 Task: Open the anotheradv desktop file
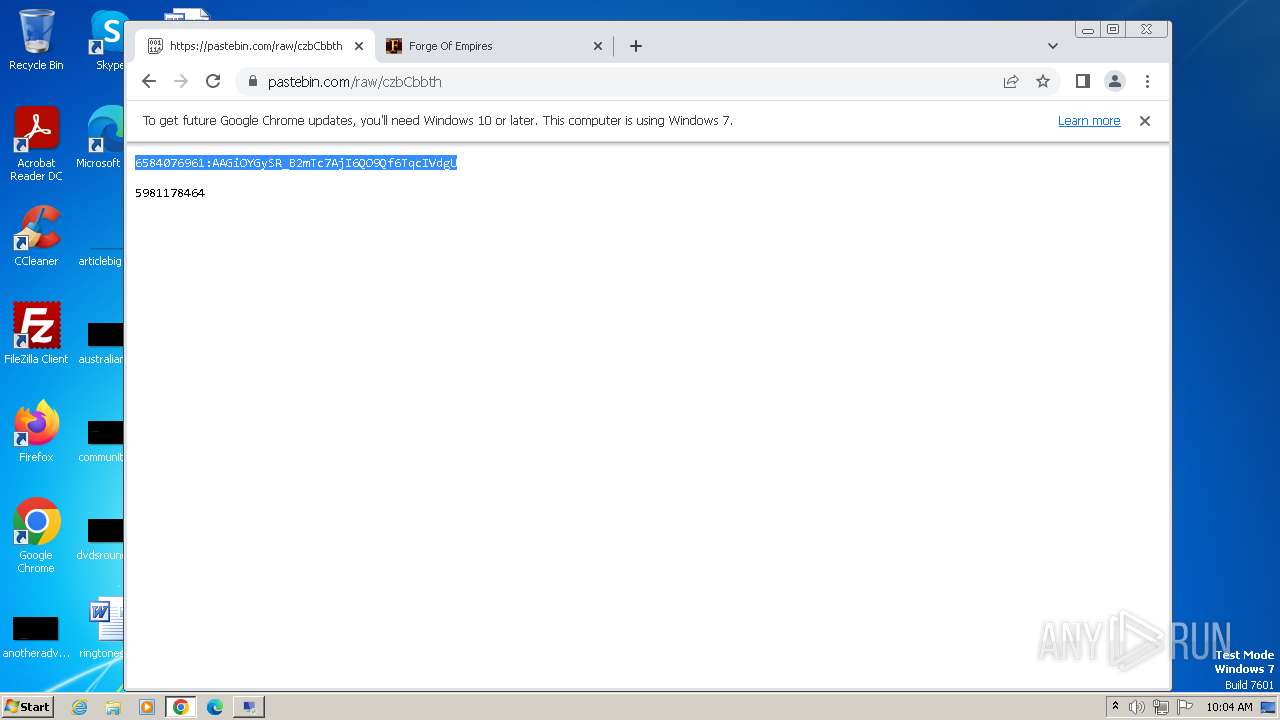[36, 636]
